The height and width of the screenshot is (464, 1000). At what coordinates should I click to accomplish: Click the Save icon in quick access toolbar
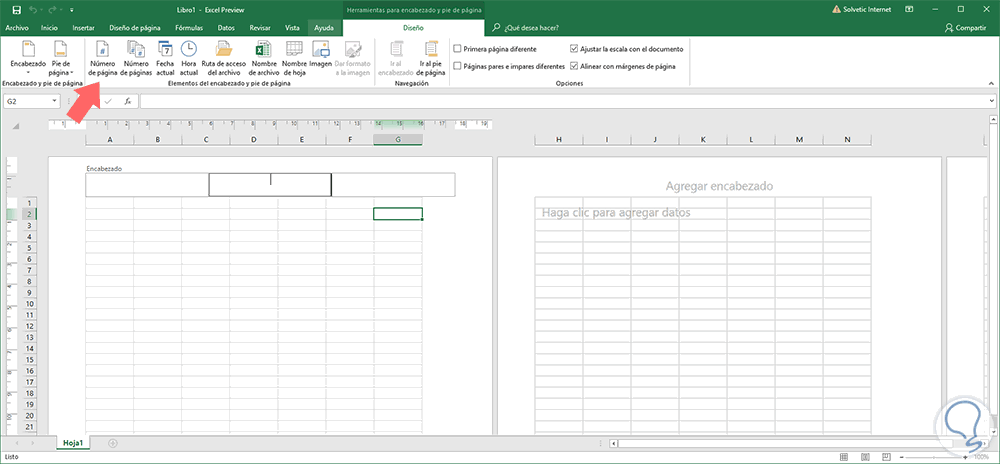coord(17,10)
